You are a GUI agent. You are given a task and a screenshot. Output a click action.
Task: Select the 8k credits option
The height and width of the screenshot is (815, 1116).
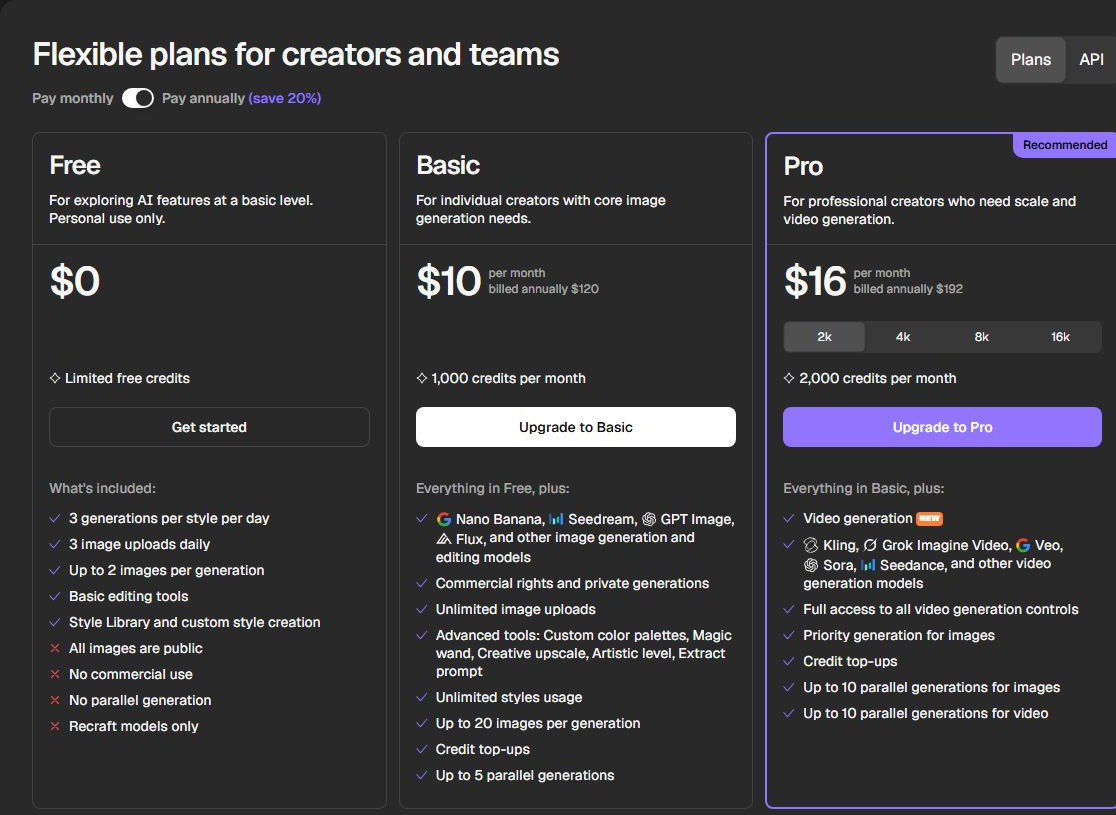point(981,337)
